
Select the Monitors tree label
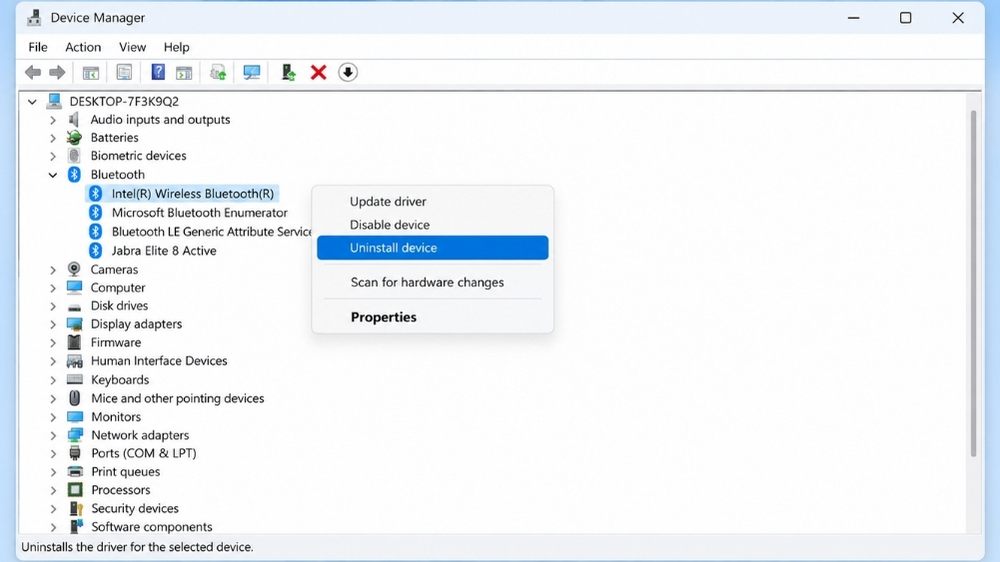click(x=115, y=417)
